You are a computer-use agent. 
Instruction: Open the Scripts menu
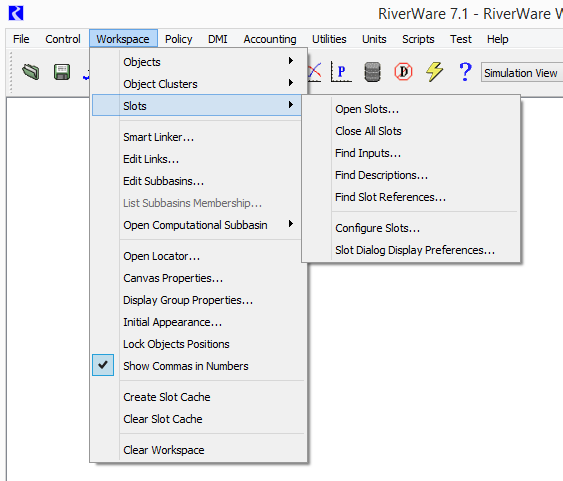pos(418,39)
